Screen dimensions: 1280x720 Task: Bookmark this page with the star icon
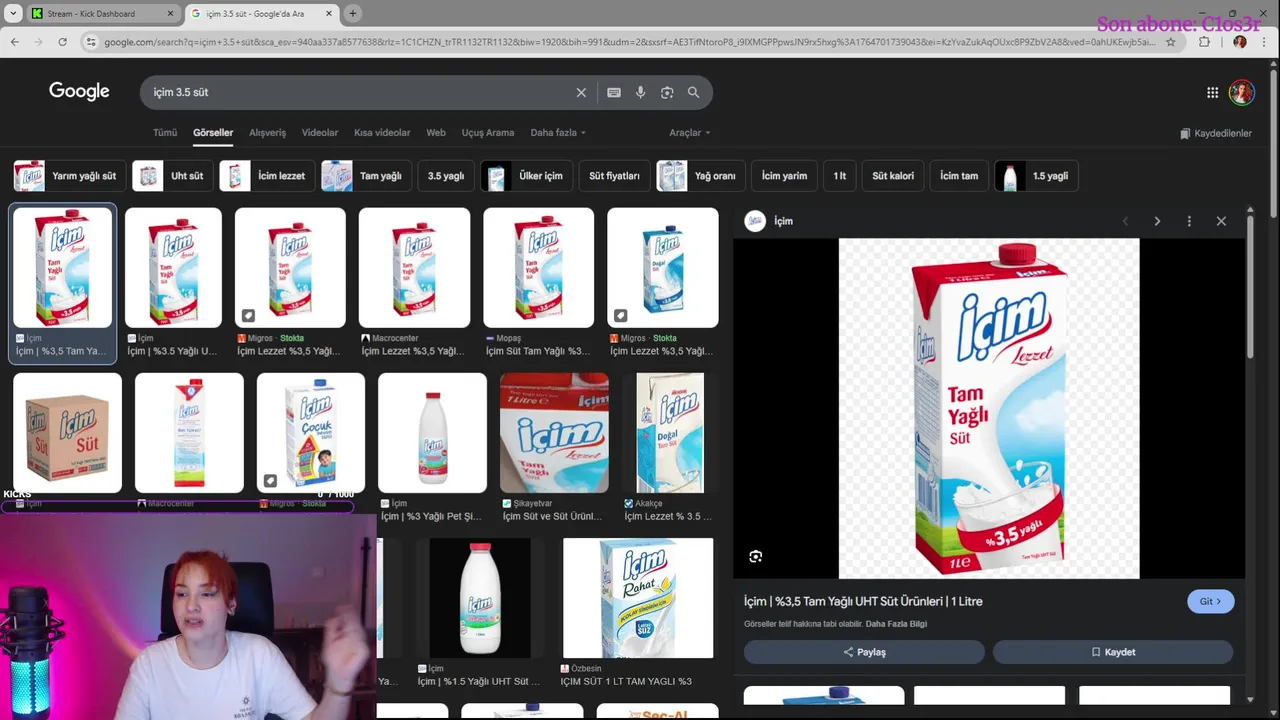point(1171,42)
